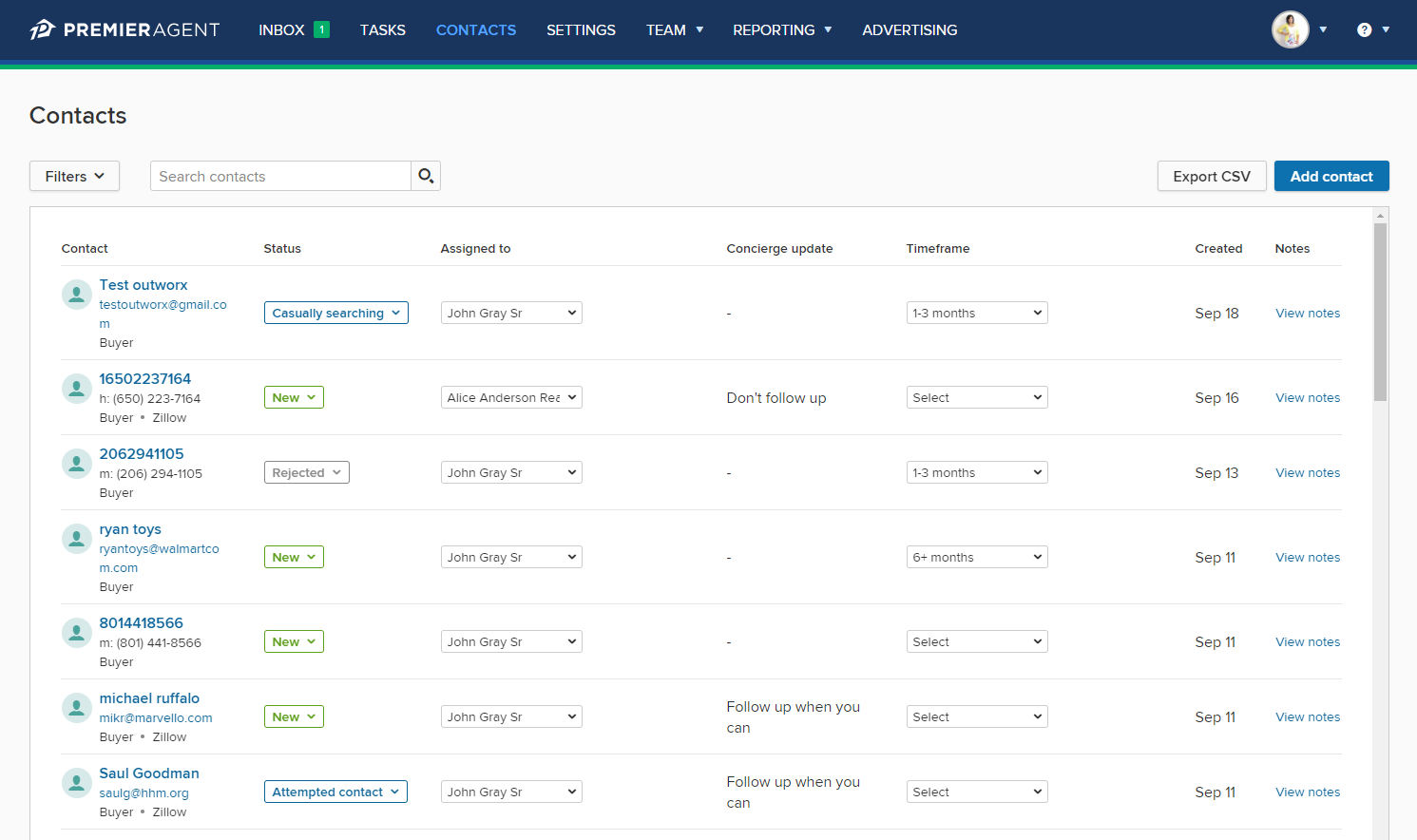Click the Add contact button
Viewport: 1417px width, 840px height.
[x=1331, y=176]
